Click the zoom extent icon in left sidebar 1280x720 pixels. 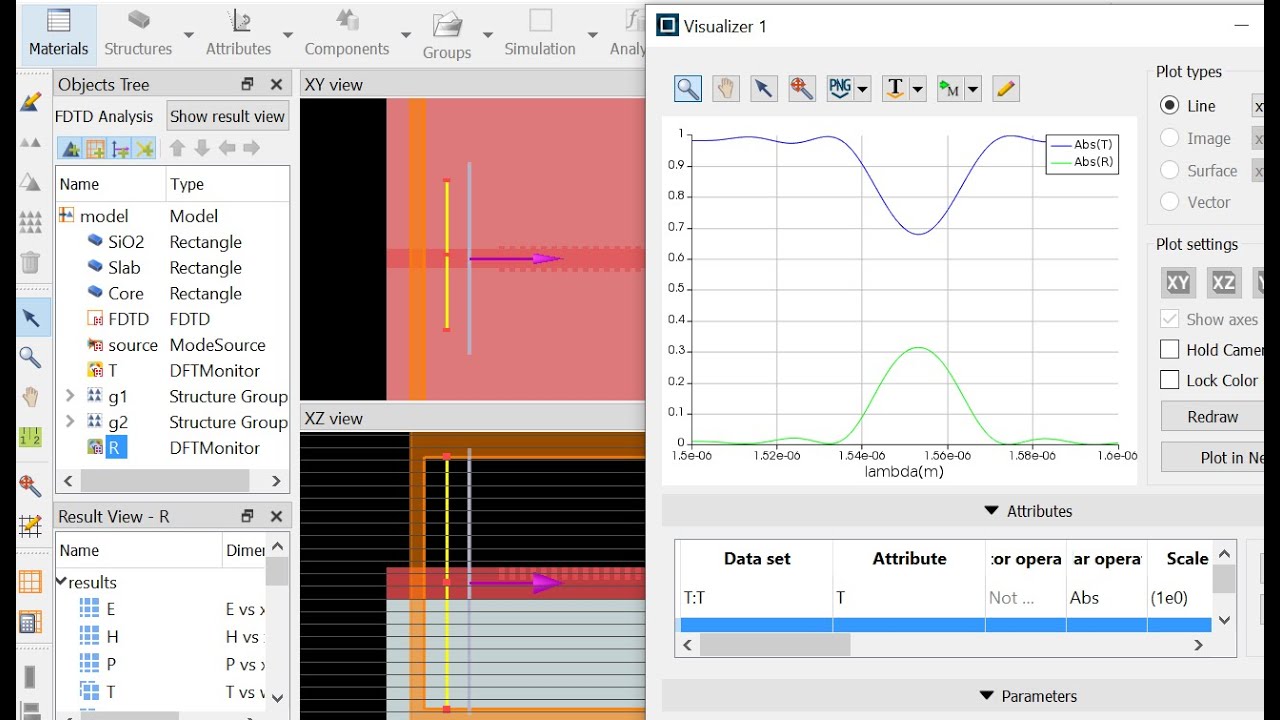point(31,486)
